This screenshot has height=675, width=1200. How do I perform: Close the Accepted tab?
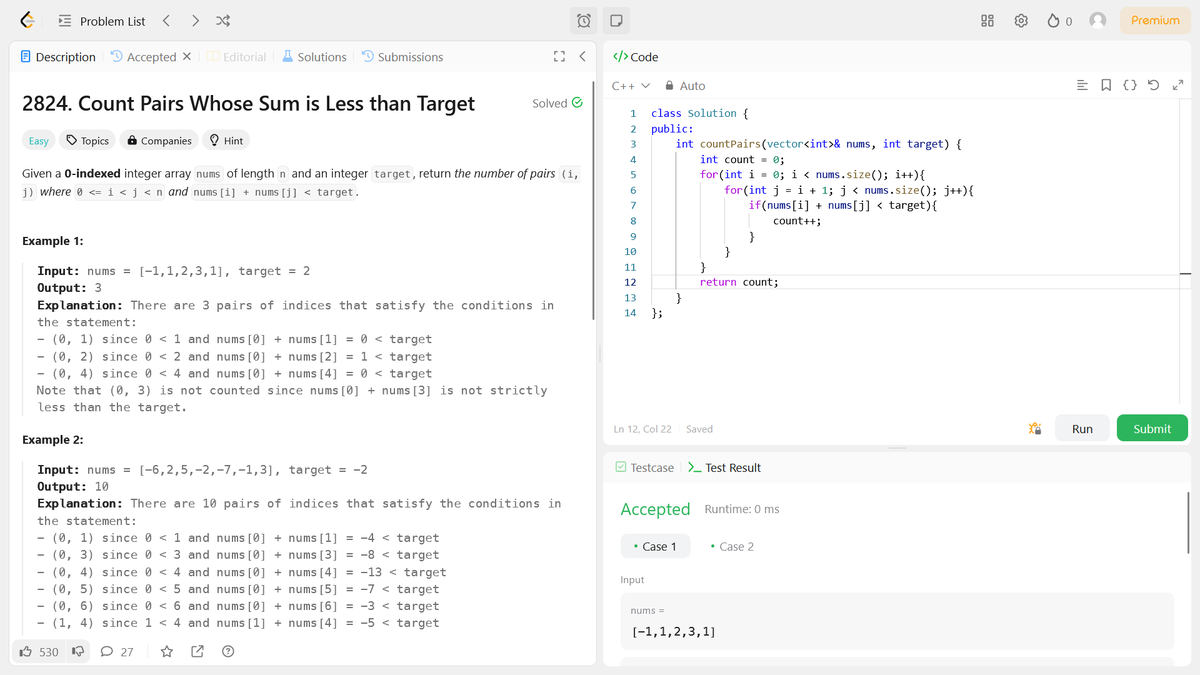click(x=187, y=57)
